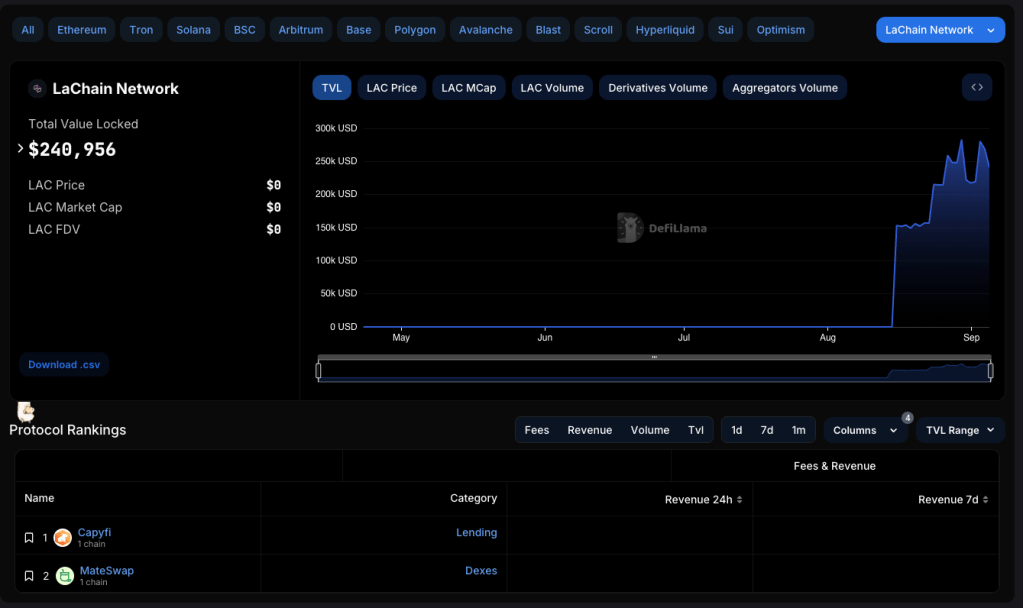The width and height of the screenshot is (1023, 608).
Task: Bookmark the MateSwap protocol row
Action: (x=29, y=576)
